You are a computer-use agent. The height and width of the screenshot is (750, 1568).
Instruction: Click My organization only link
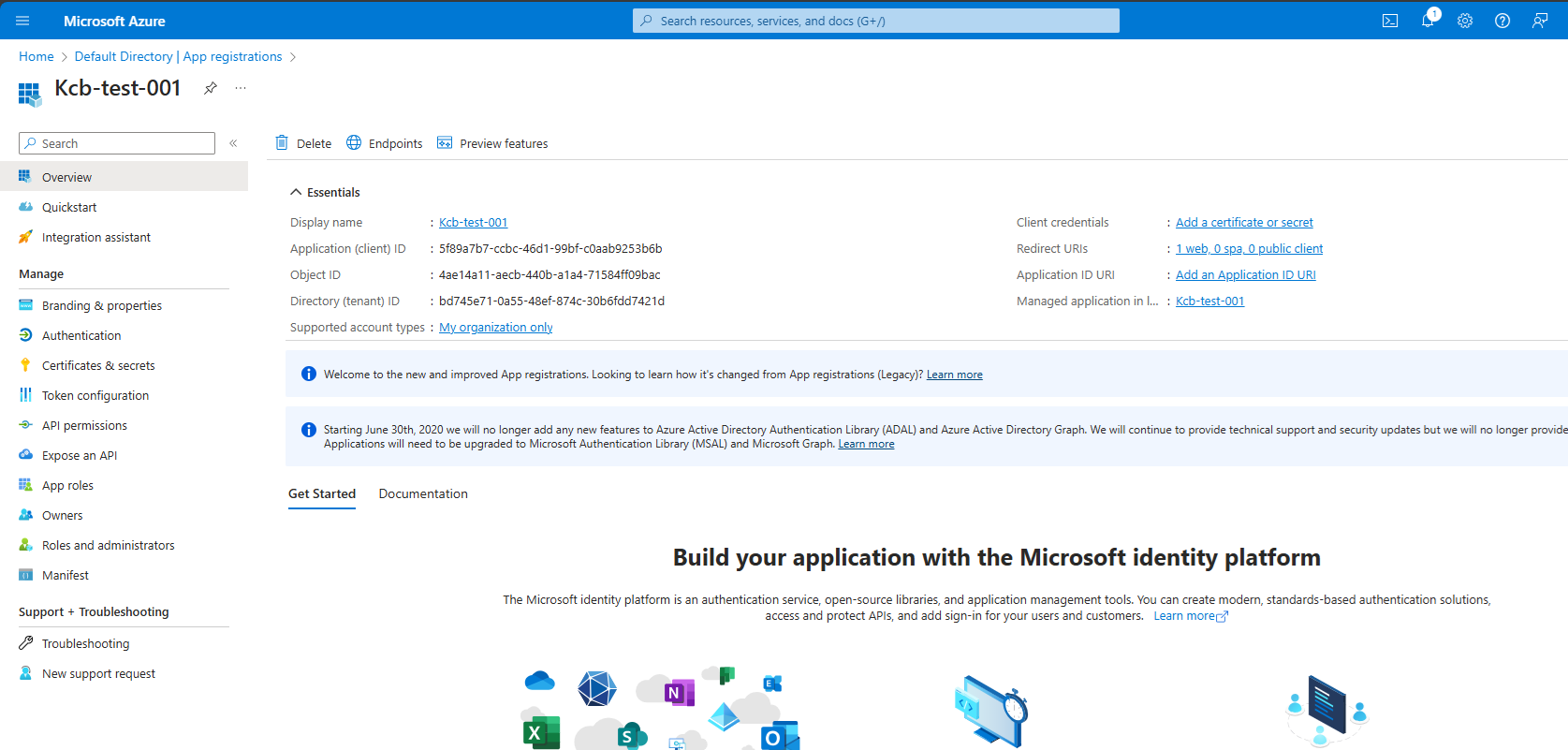click(x=495, y=327)
